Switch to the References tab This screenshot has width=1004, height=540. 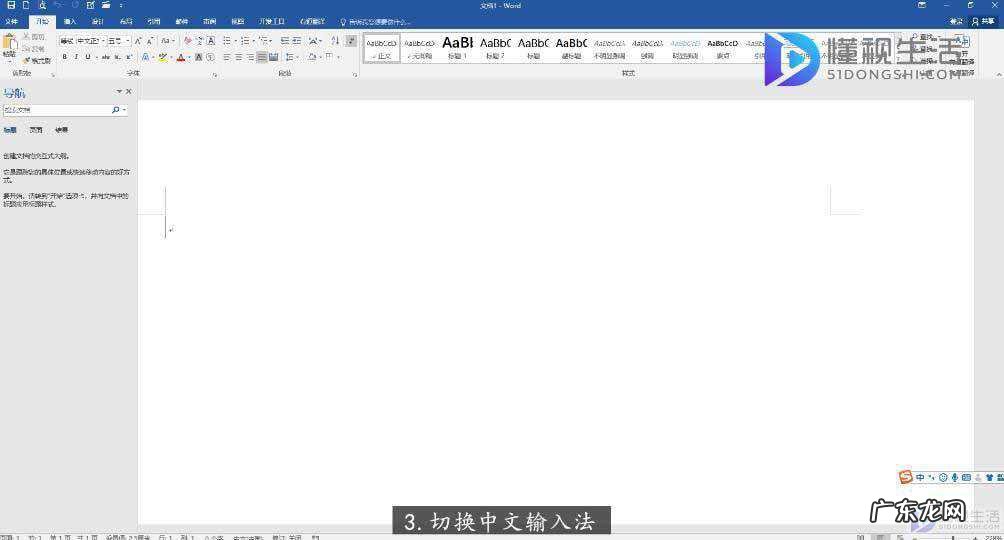[154, 22]
